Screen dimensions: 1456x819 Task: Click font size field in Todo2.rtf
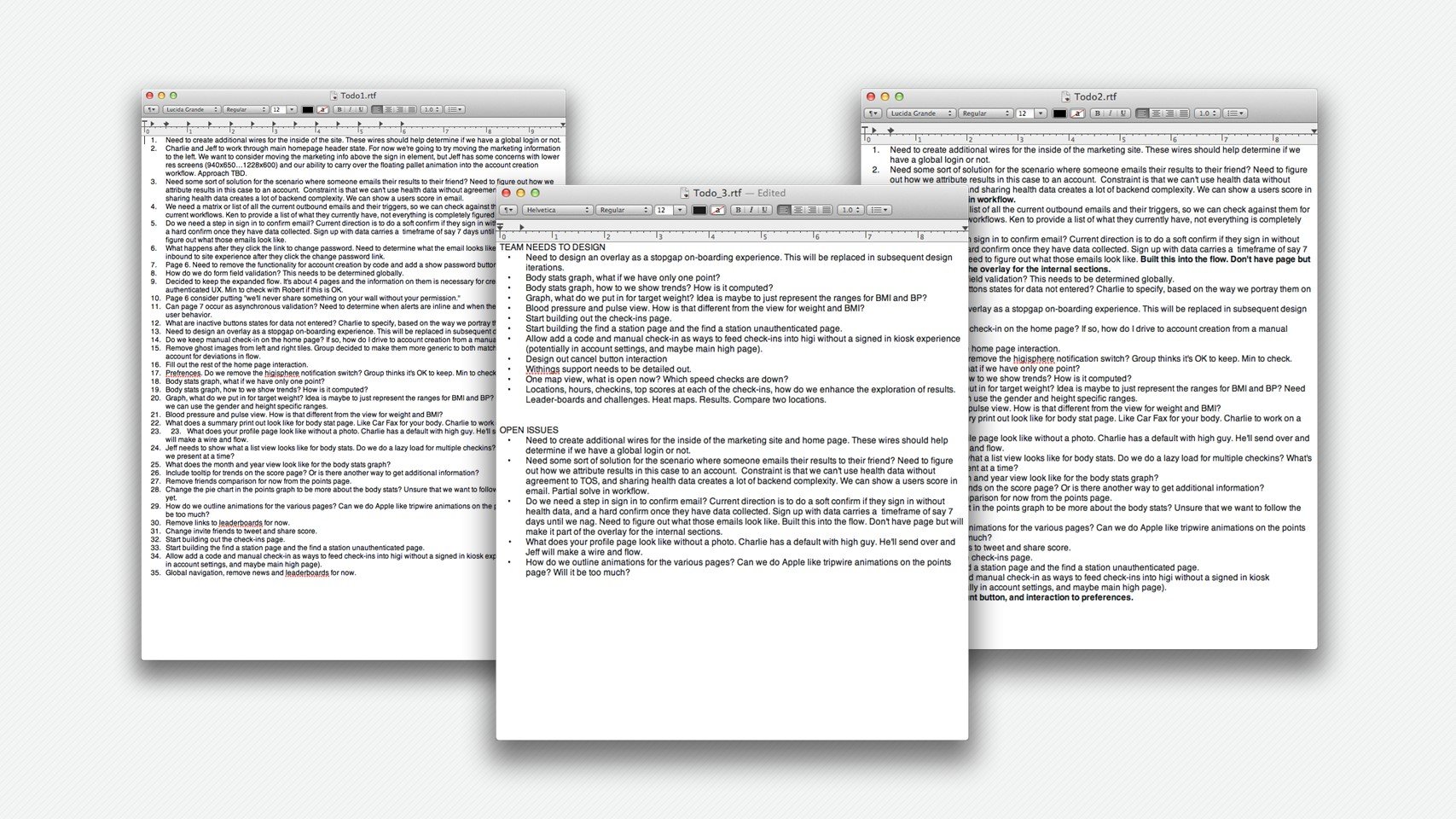coord(1024,113)
